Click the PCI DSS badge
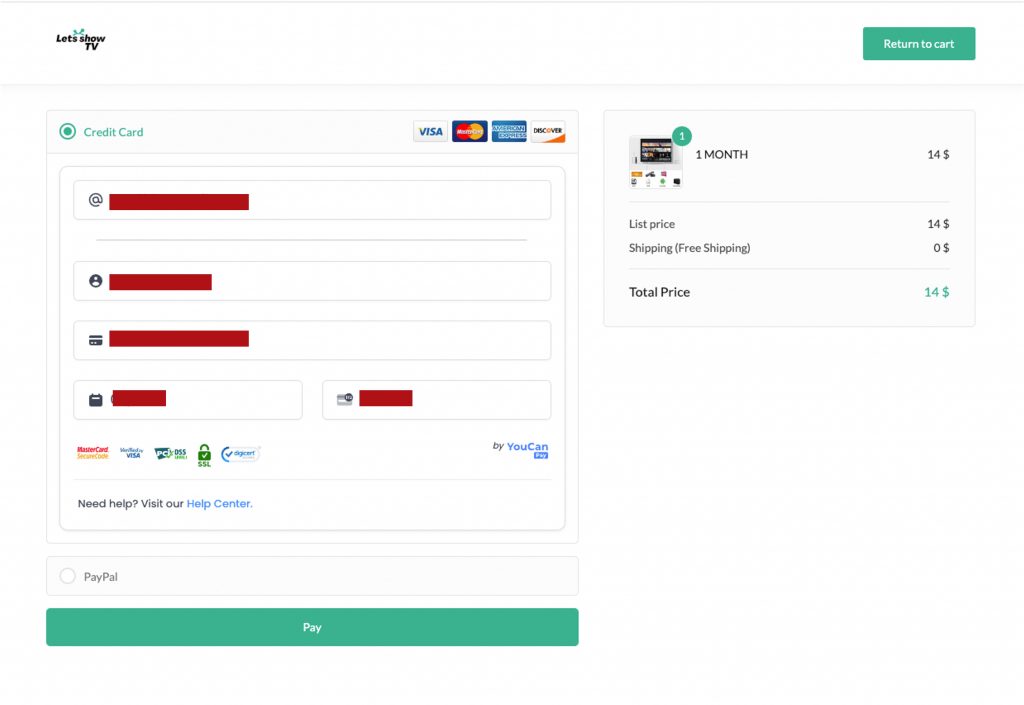This screenshot has height=705, width=1024. click(170, 454)
